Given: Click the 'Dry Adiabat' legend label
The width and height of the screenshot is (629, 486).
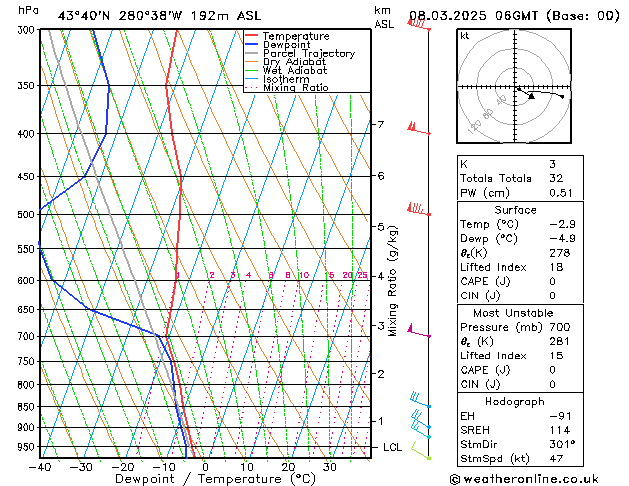Looking at the screenshot, I should click(x=294, y=62).
